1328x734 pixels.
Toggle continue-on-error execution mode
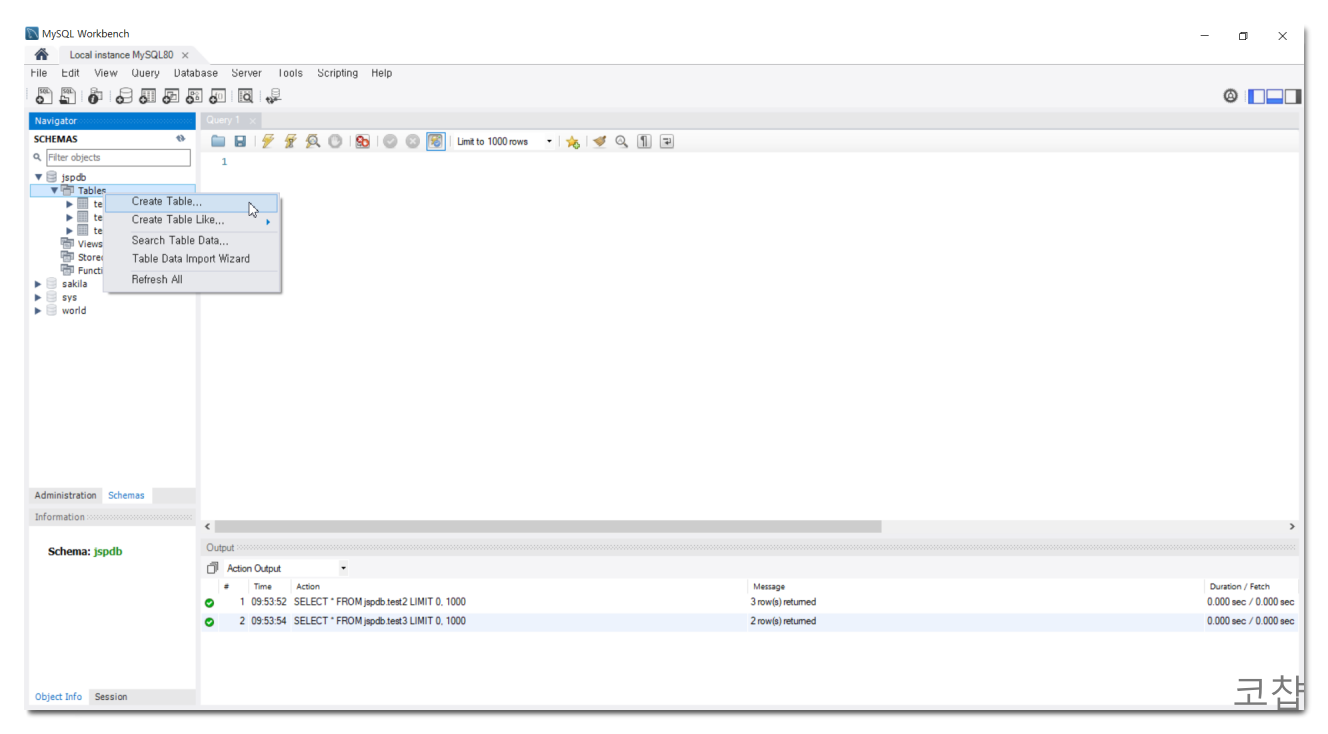tap(362, 142)
